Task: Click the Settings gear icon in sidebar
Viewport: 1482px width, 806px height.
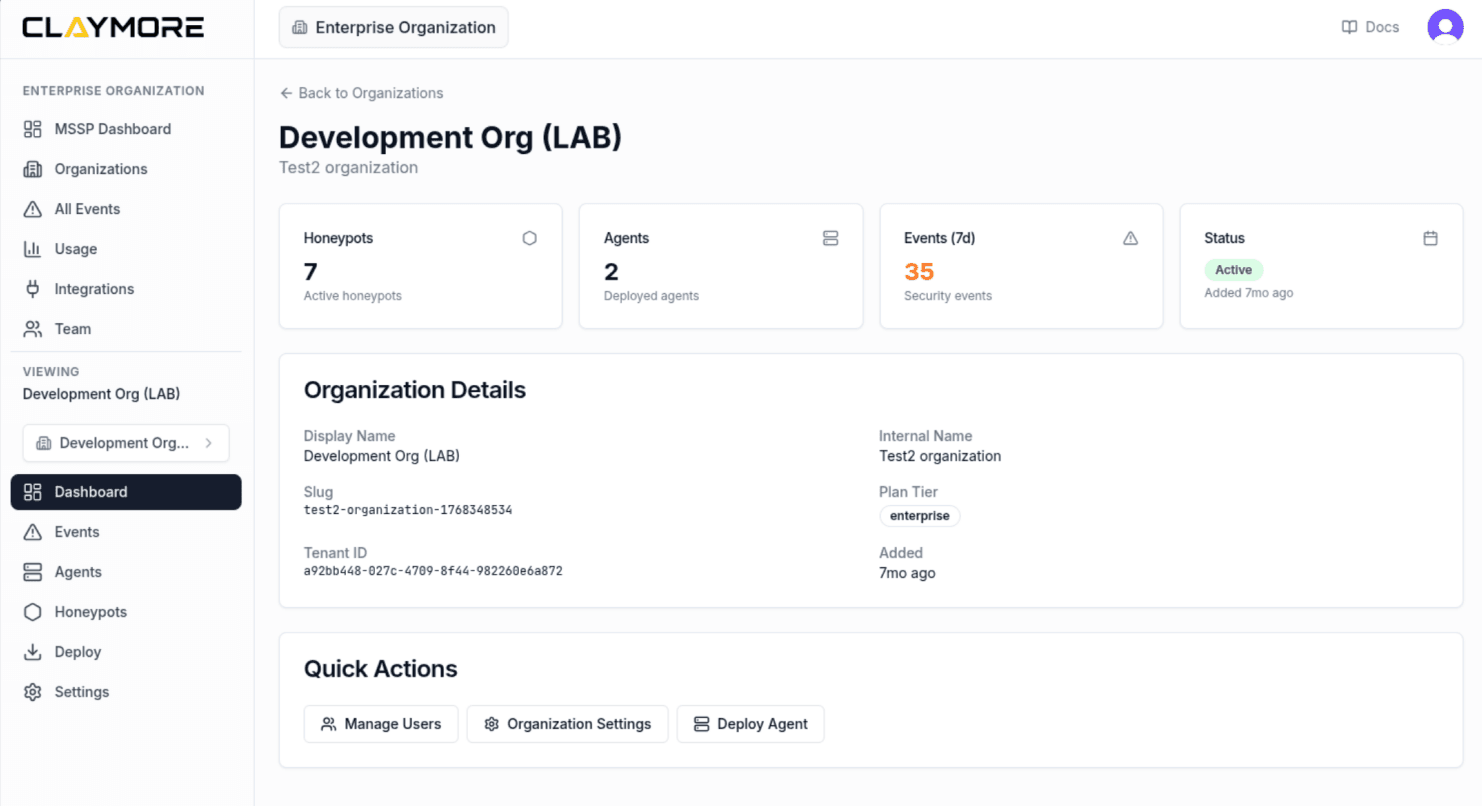Action: (x=33, y=692)
